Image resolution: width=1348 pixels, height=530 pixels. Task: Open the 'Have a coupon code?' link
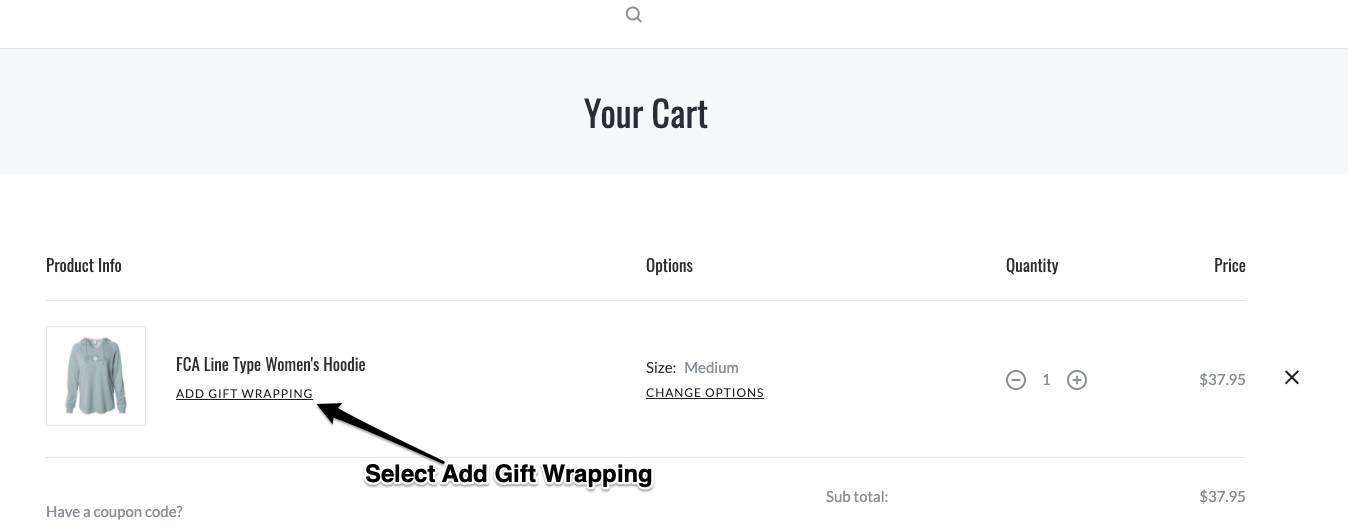click(x=114, y=512)
